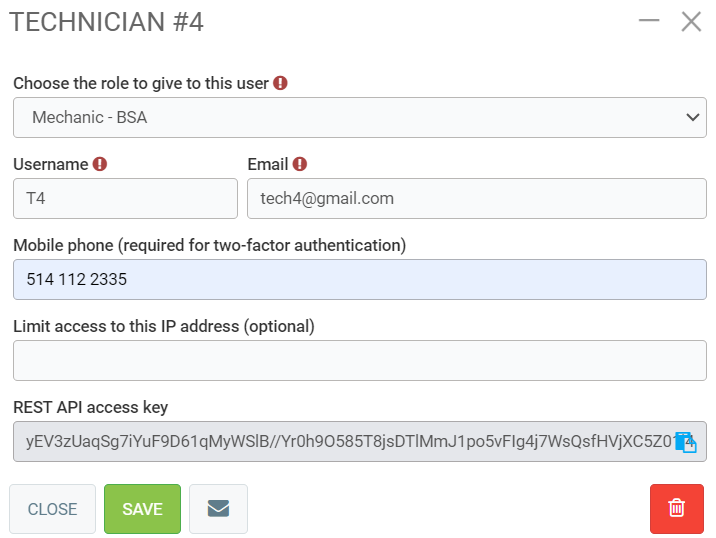Viewport: 716px width, 538px height.
Task: Click the role dropdown chevron arrow
Action: tap(693, 117)
